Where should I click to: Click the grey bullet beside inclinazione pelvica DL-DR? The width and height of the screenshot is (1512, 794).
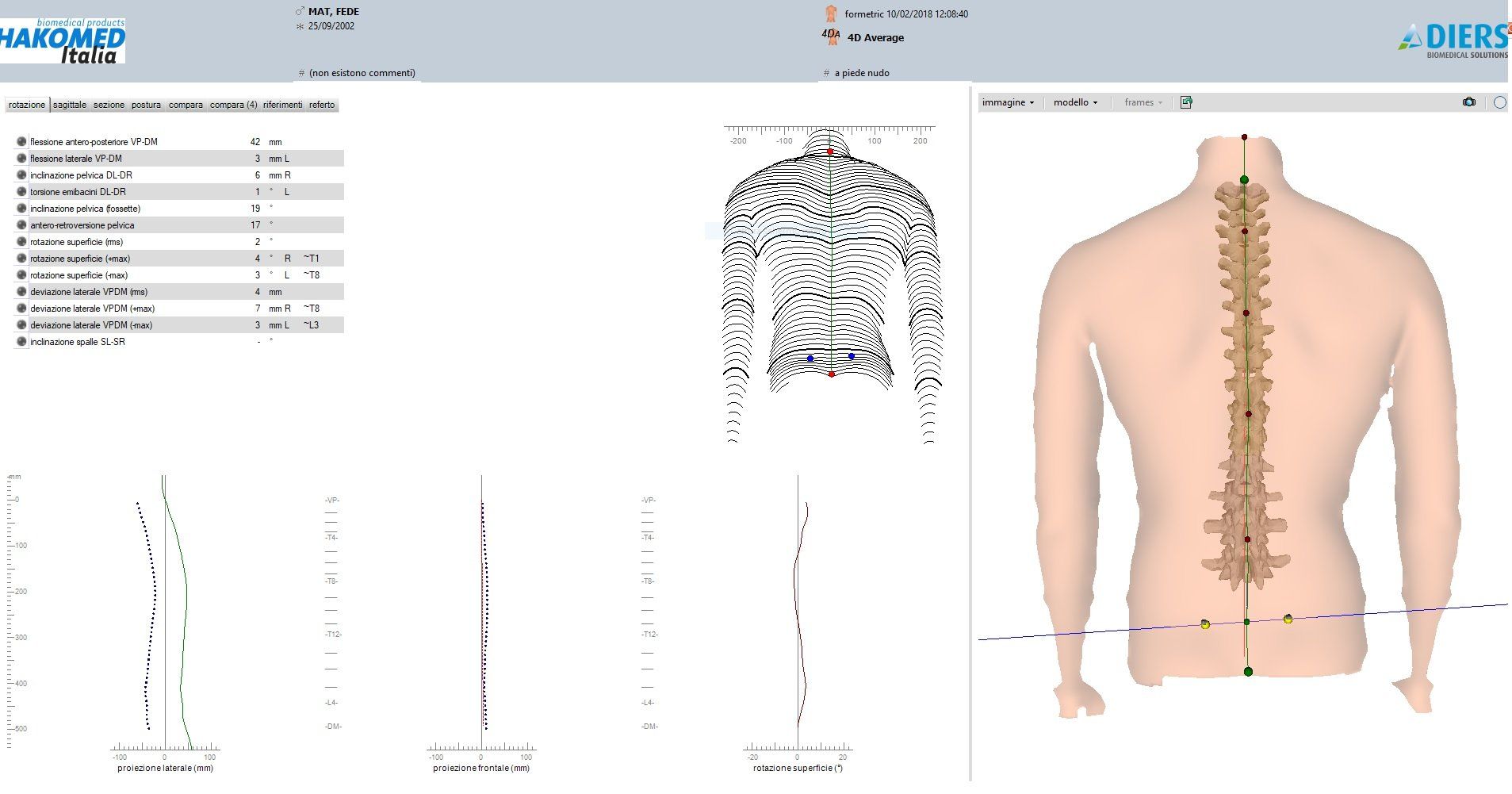click(x=21, y=175)
